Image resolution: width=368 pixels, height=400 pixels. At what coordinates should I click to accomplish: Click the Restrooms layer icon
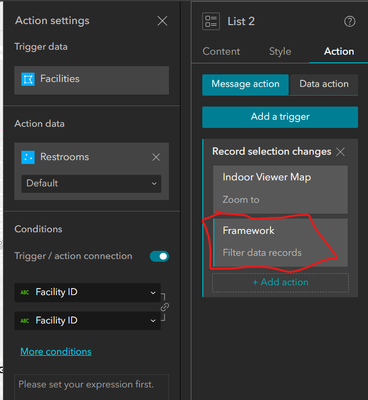(x=28, y=157)
